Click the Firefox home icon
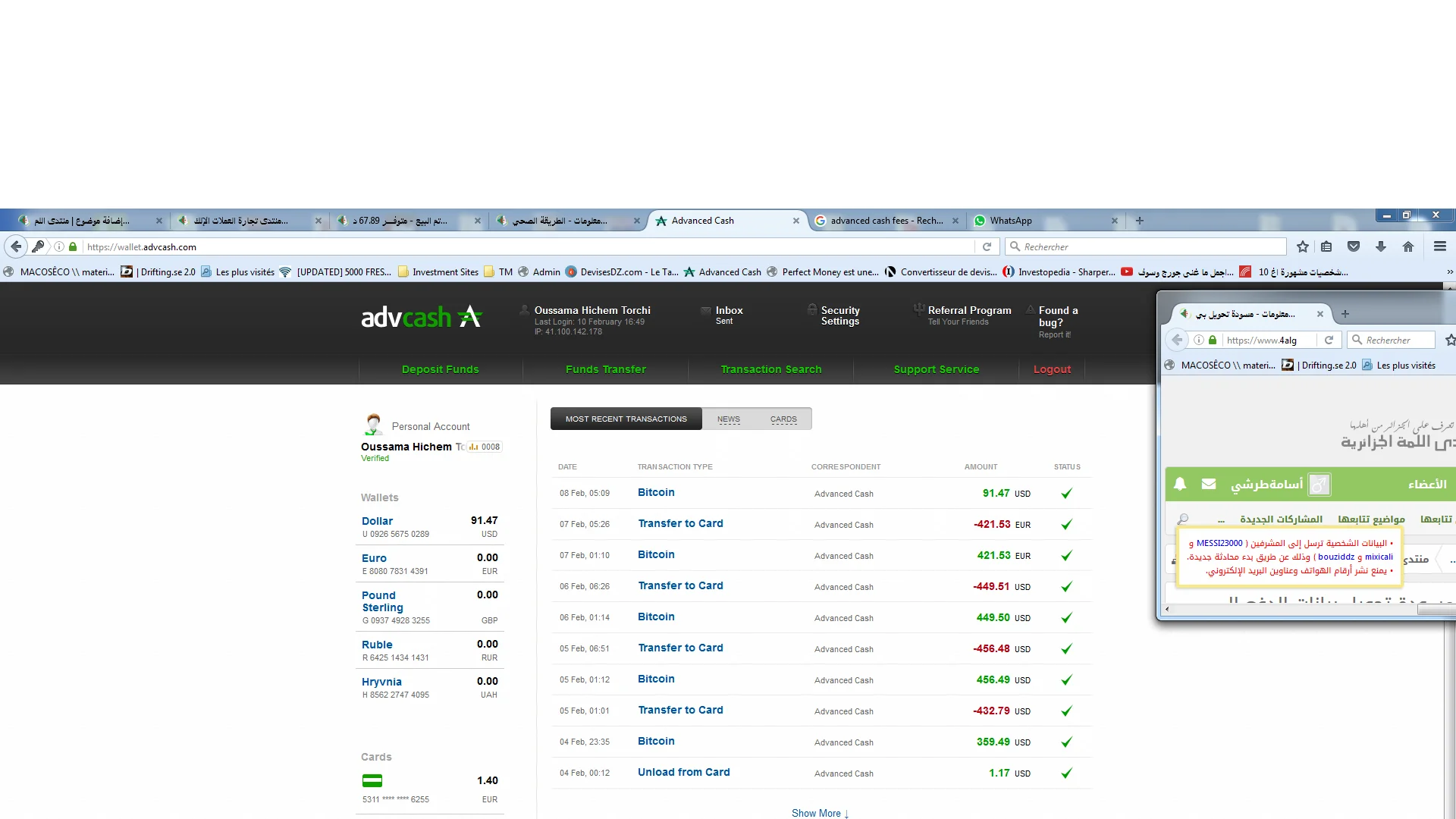 (1408, 246)
